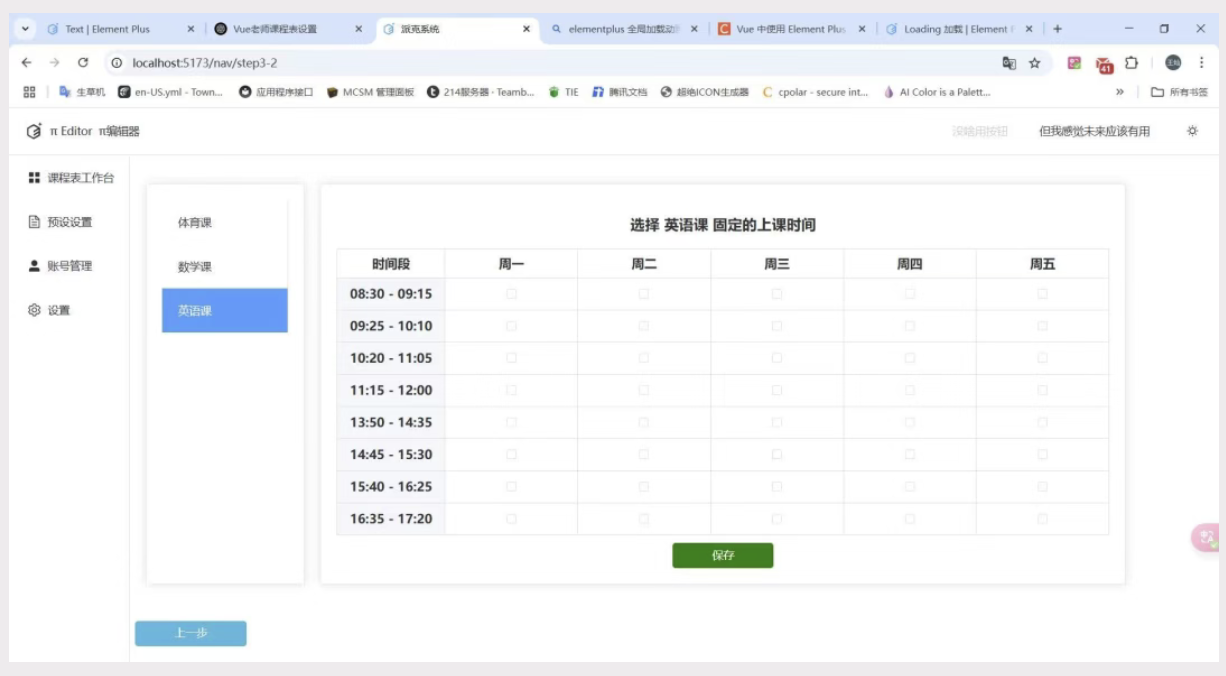
Task: Bookmark this page with the star icon
Action: click(1035, 63)
